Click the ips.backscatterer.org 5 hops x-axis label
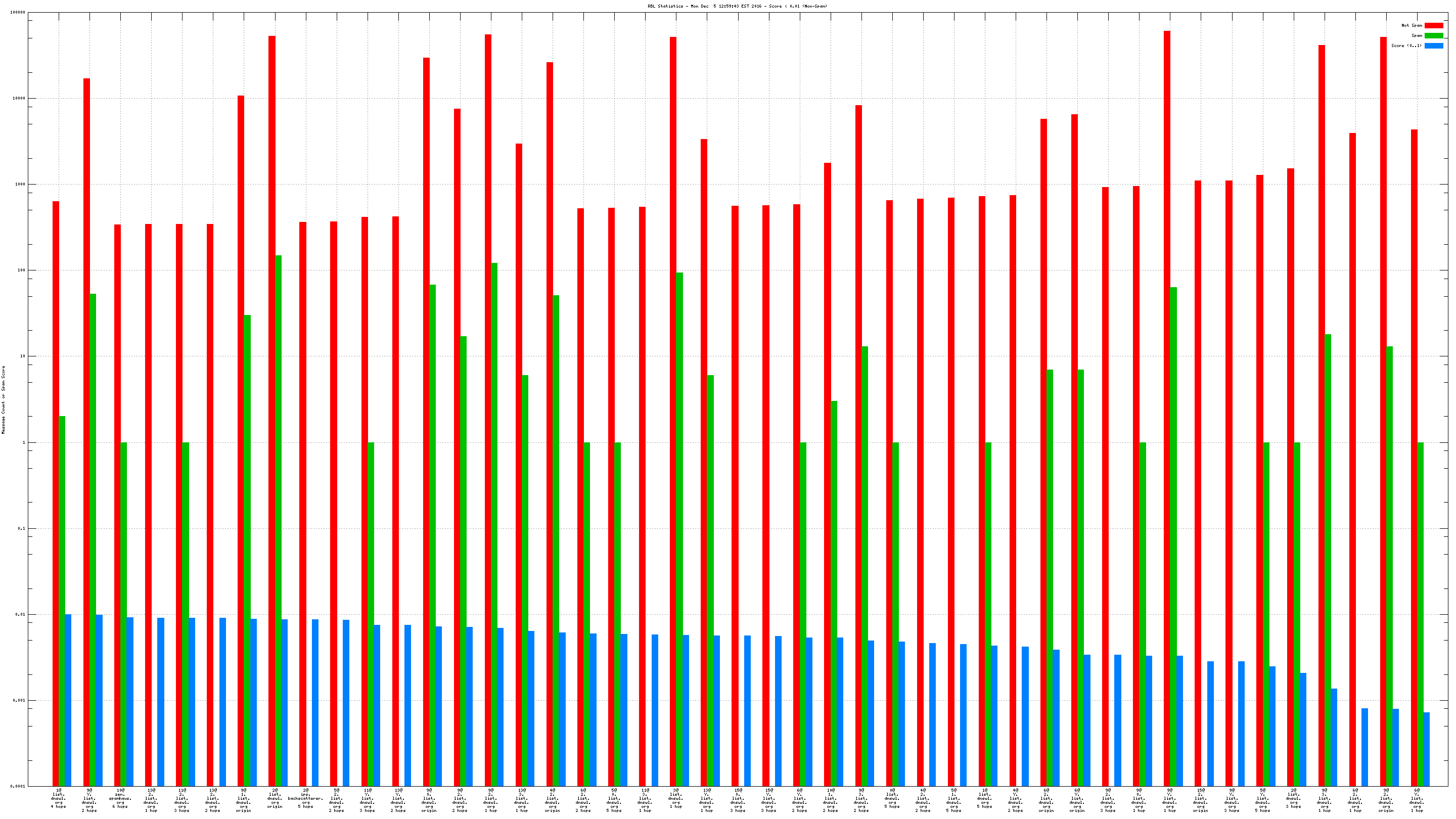Image resolution: width=1456 pixels, height=819 pixels. click(x=305, y=800)
